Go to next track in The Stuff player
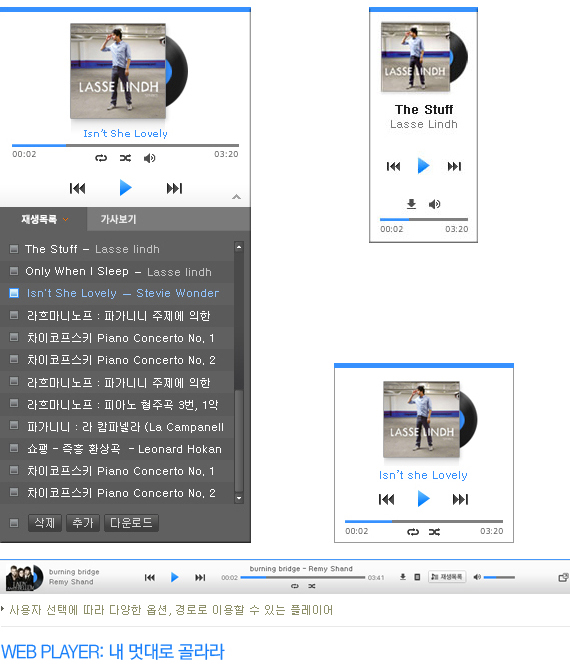The width and height of the screenshot is (570, 666). pyautogui.click(x=454, y=166)
